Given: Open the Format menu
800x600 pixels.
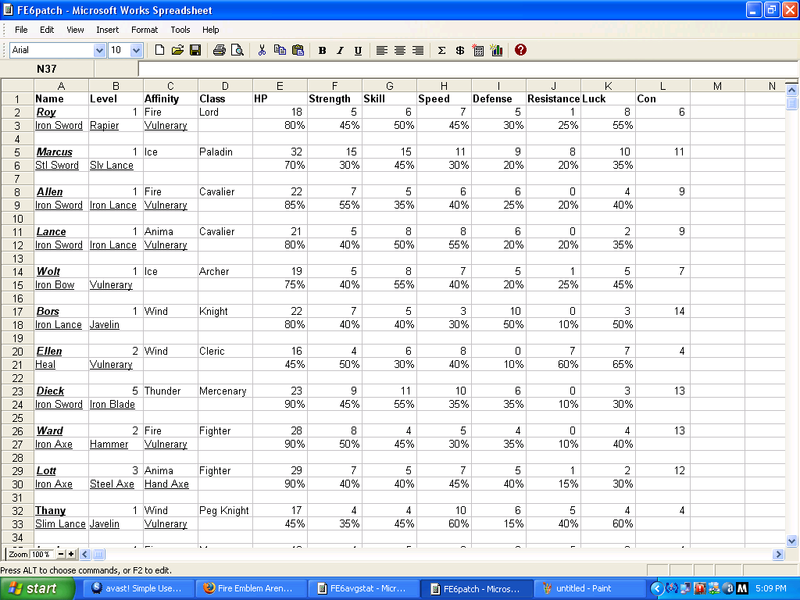Looking at the screenshot, I should 144,30.
